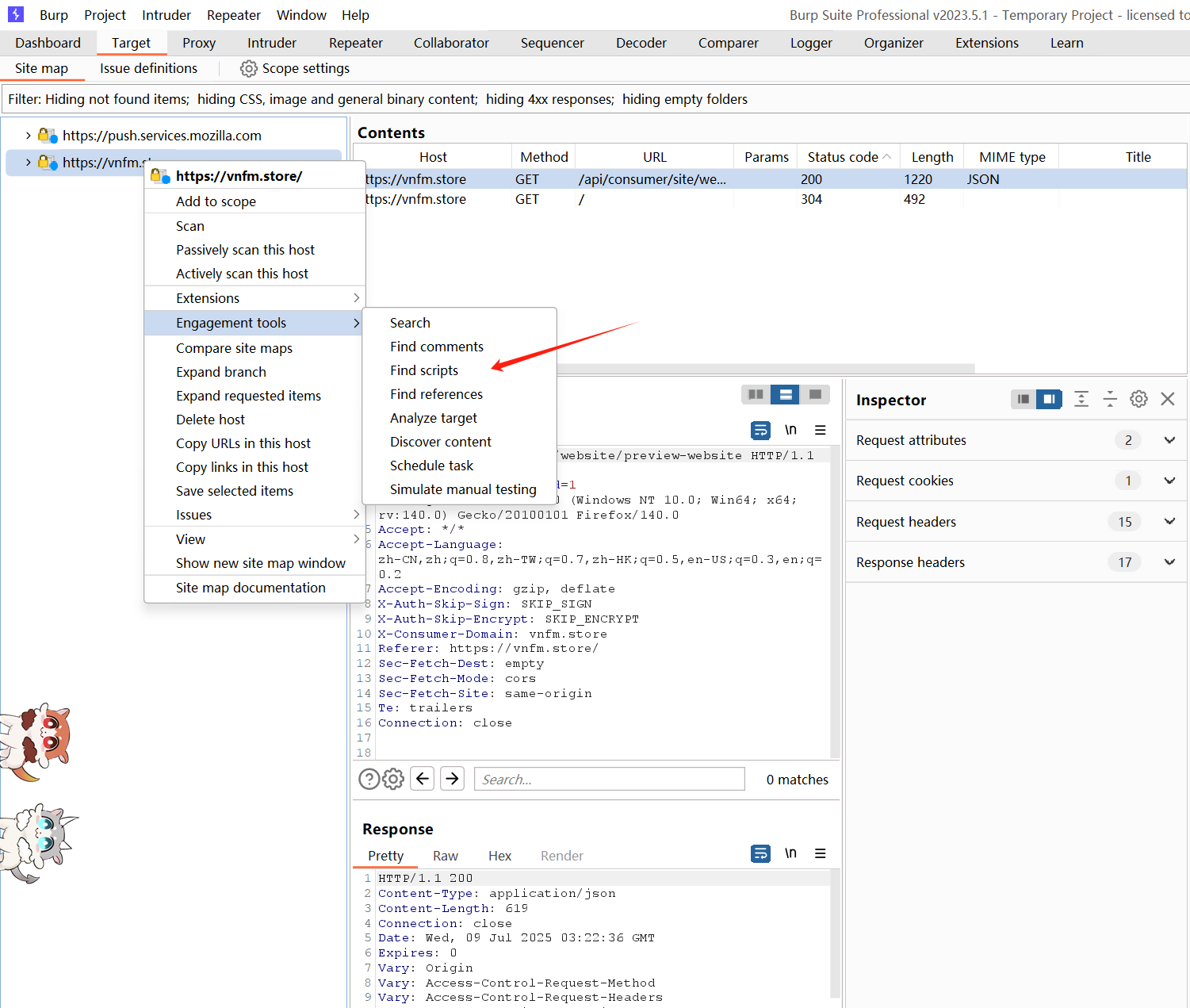Switch to Issue definitions tab
1190x1008 pixels.
tap(149, 68)
